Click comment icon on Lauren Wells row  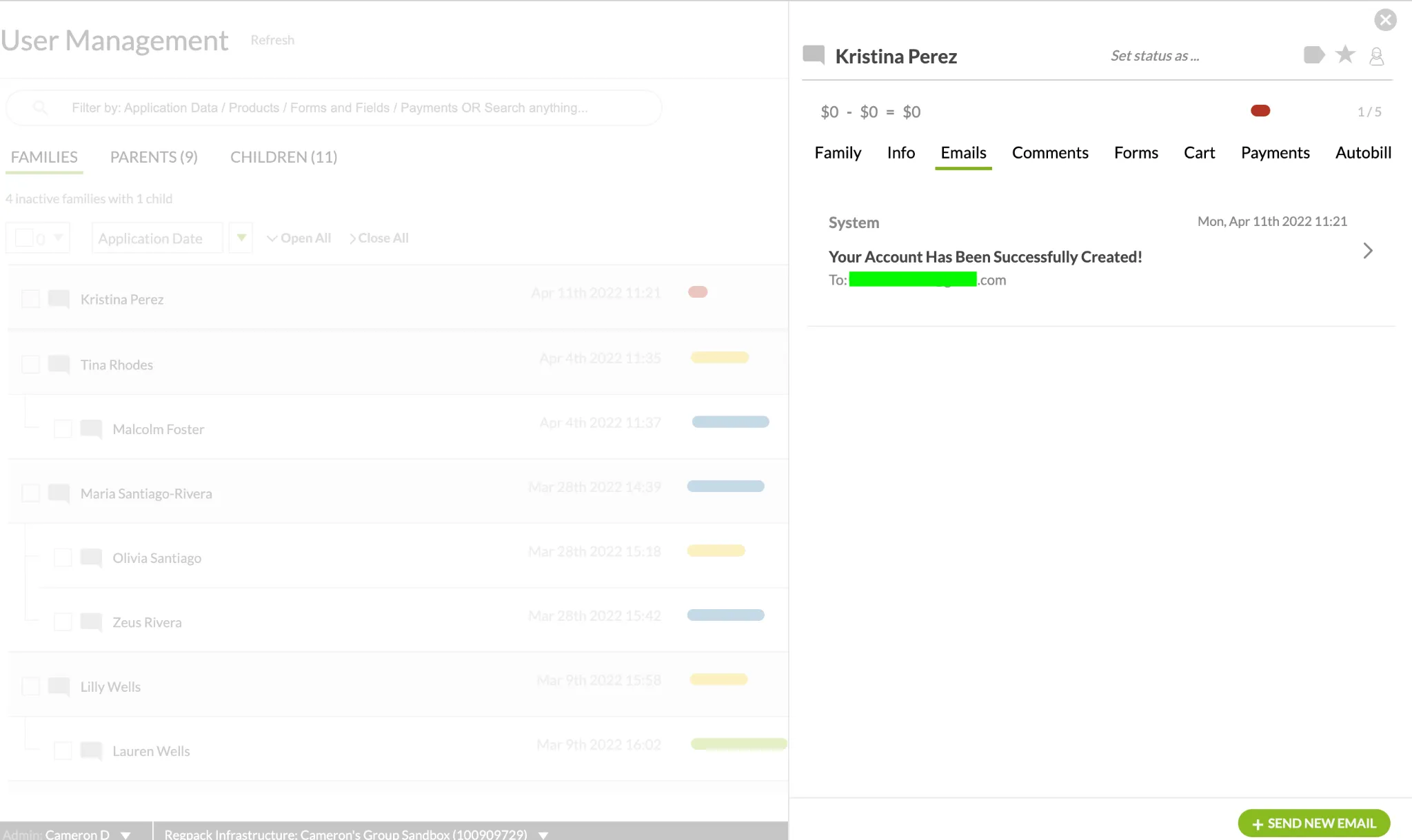point(91,750)
